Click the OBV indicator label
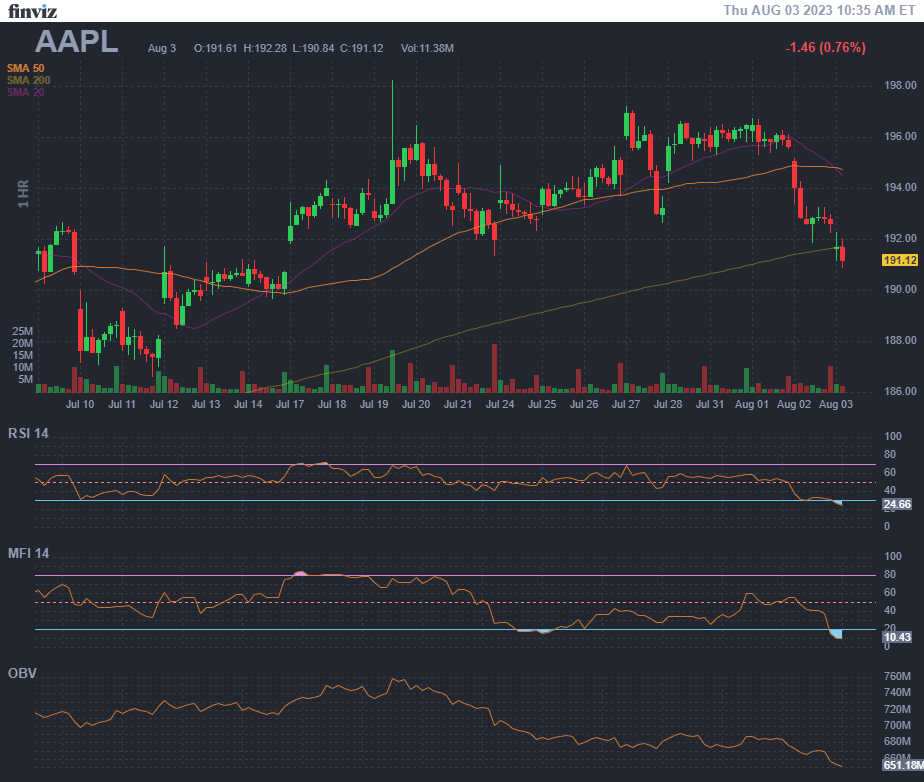The image size is (924, 782). [x=22, y=673]
